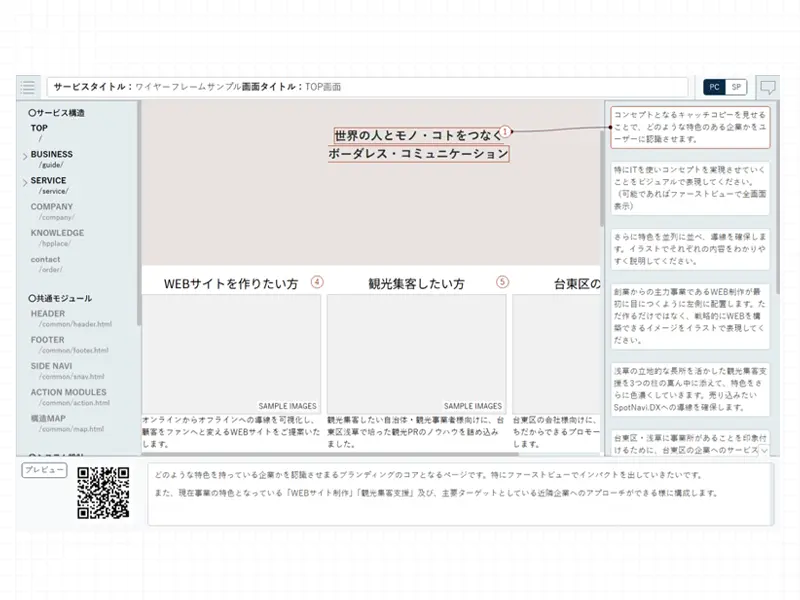Image resolution: width=800 pixels, height=600 pixels.
Task: Open HEADER common module
Action: pyautogui.click(x=48, y=314)
